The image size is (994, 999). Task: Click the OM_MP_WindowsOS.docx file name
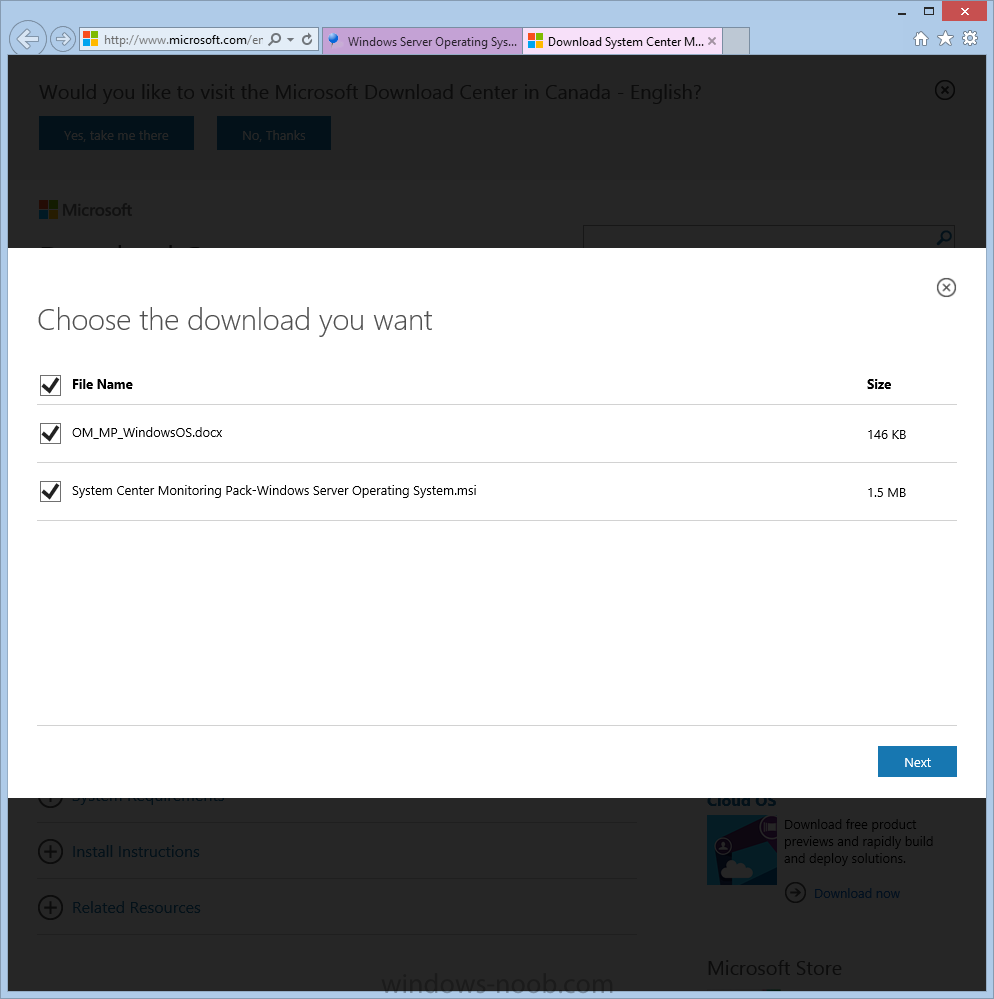tap(147, 433)
